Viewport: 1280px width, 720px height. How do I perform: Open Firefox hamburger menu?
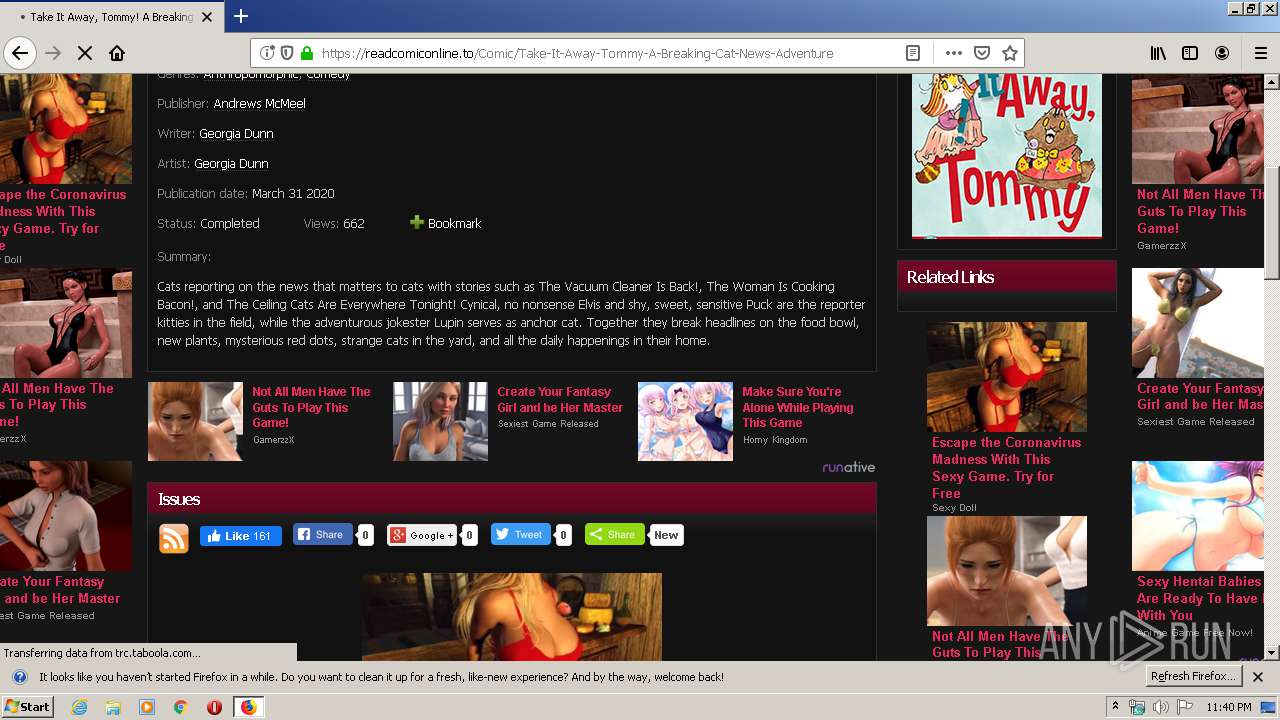tap(1260, 53)
